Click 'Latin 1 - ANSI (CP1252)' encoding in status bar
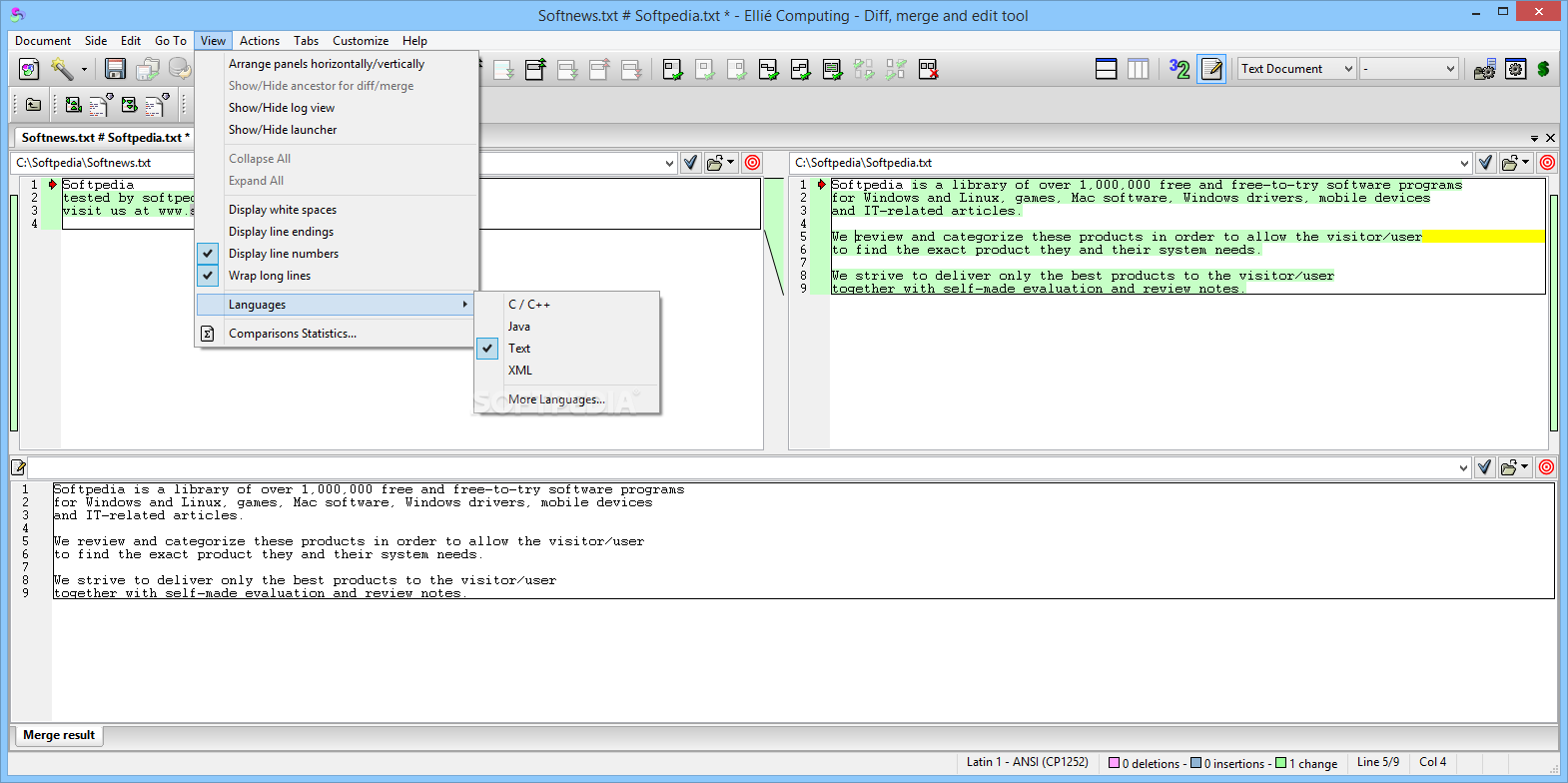 (1028, 762)
